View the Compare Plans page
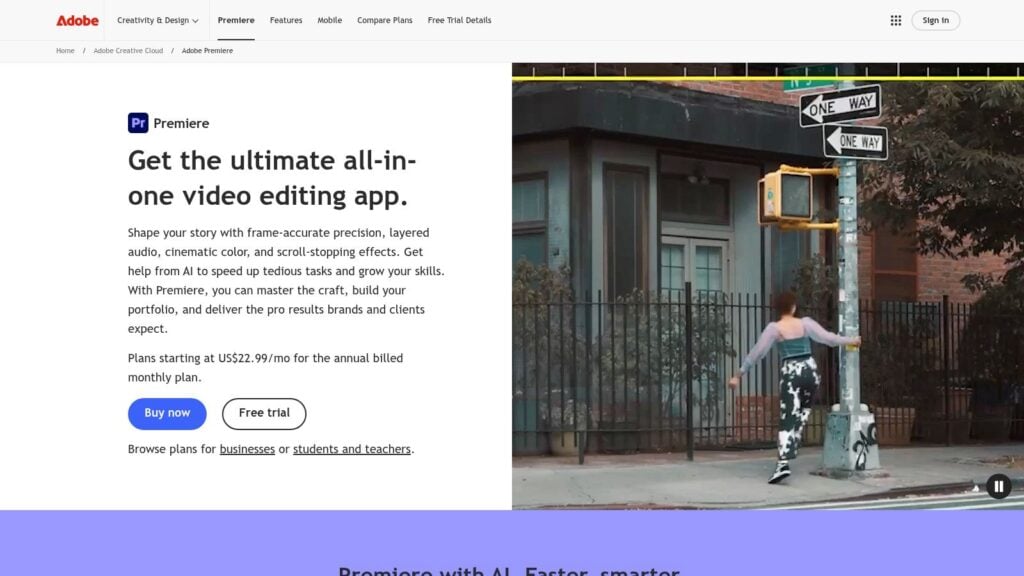Viewport: 1024px width, 576px height. coord(384,20)
